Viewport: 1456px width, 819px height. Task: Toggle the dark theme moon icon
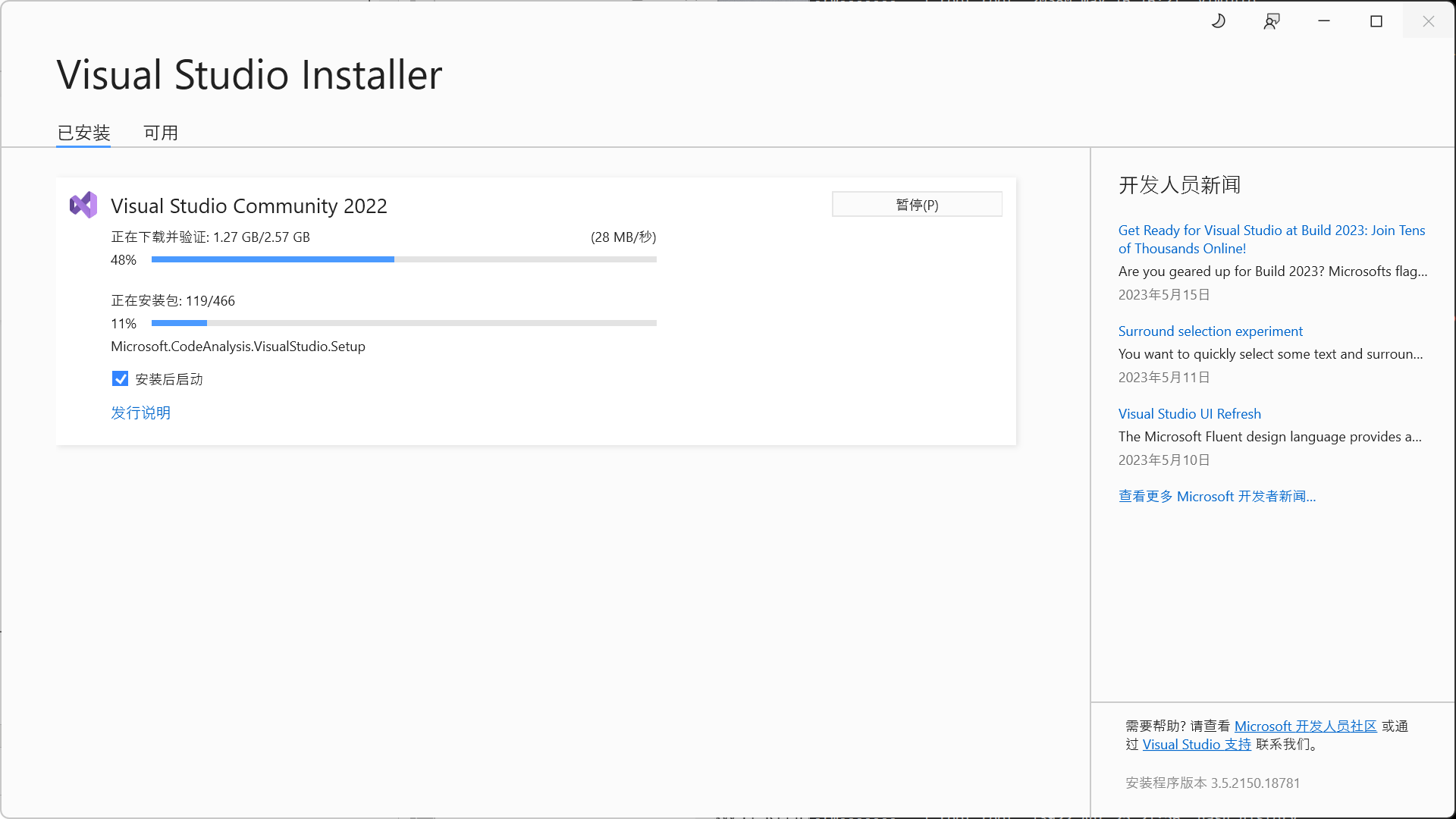[x=1219, y=21]
